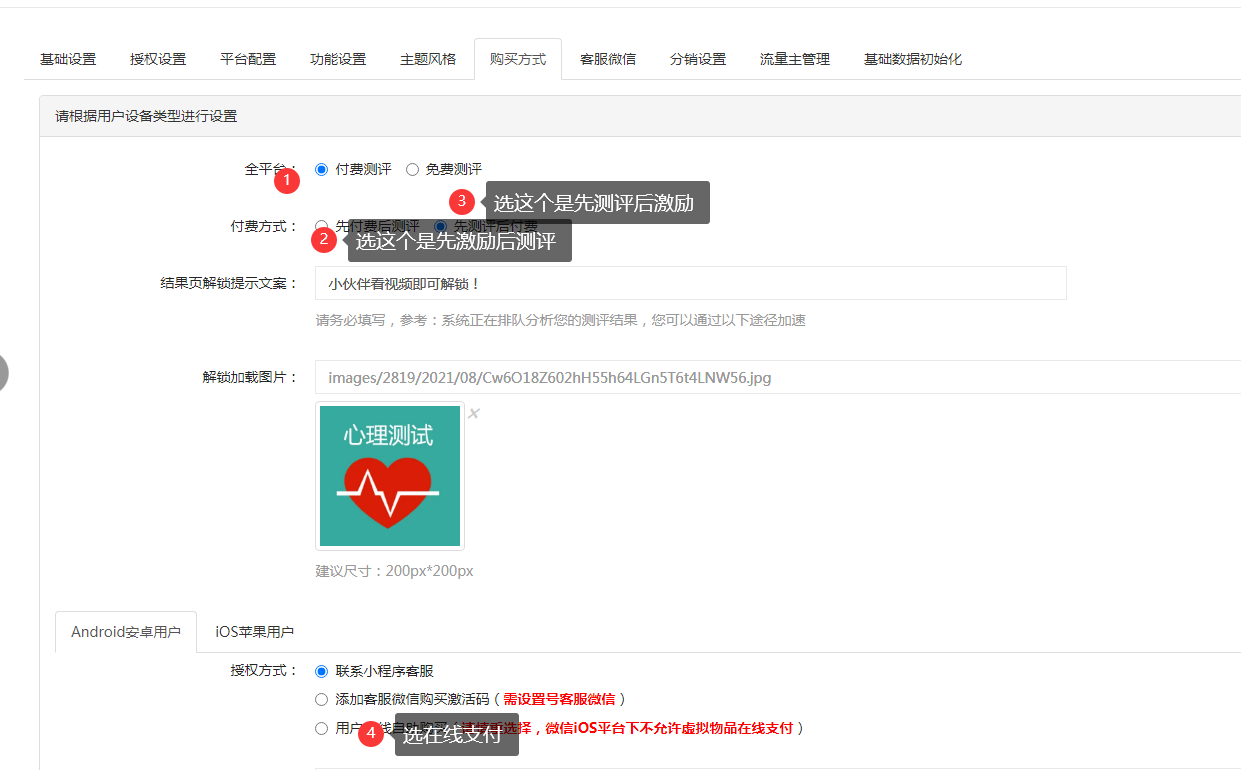This screenshot has height=770, width=1241.
Task: Open the 流量主管理 tab
Action: [x=795, y=59]
